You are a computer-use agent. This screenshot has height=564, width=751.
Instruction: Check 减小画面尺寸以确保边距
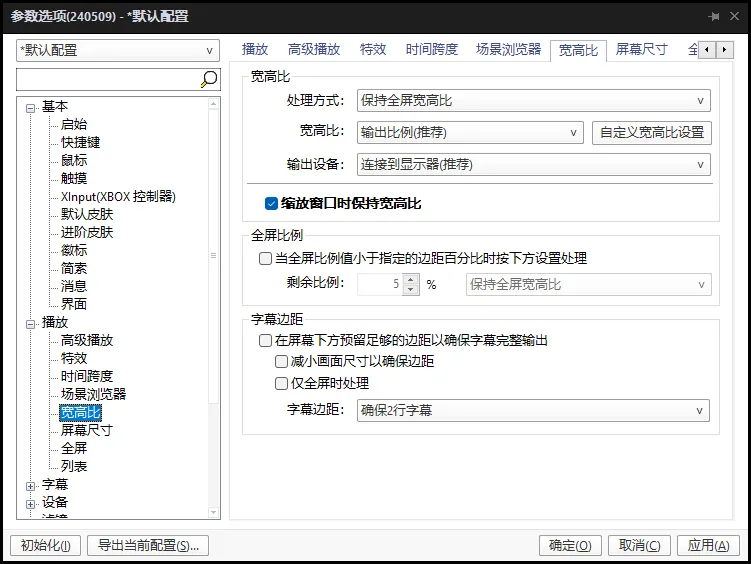[x=281, y=361]
